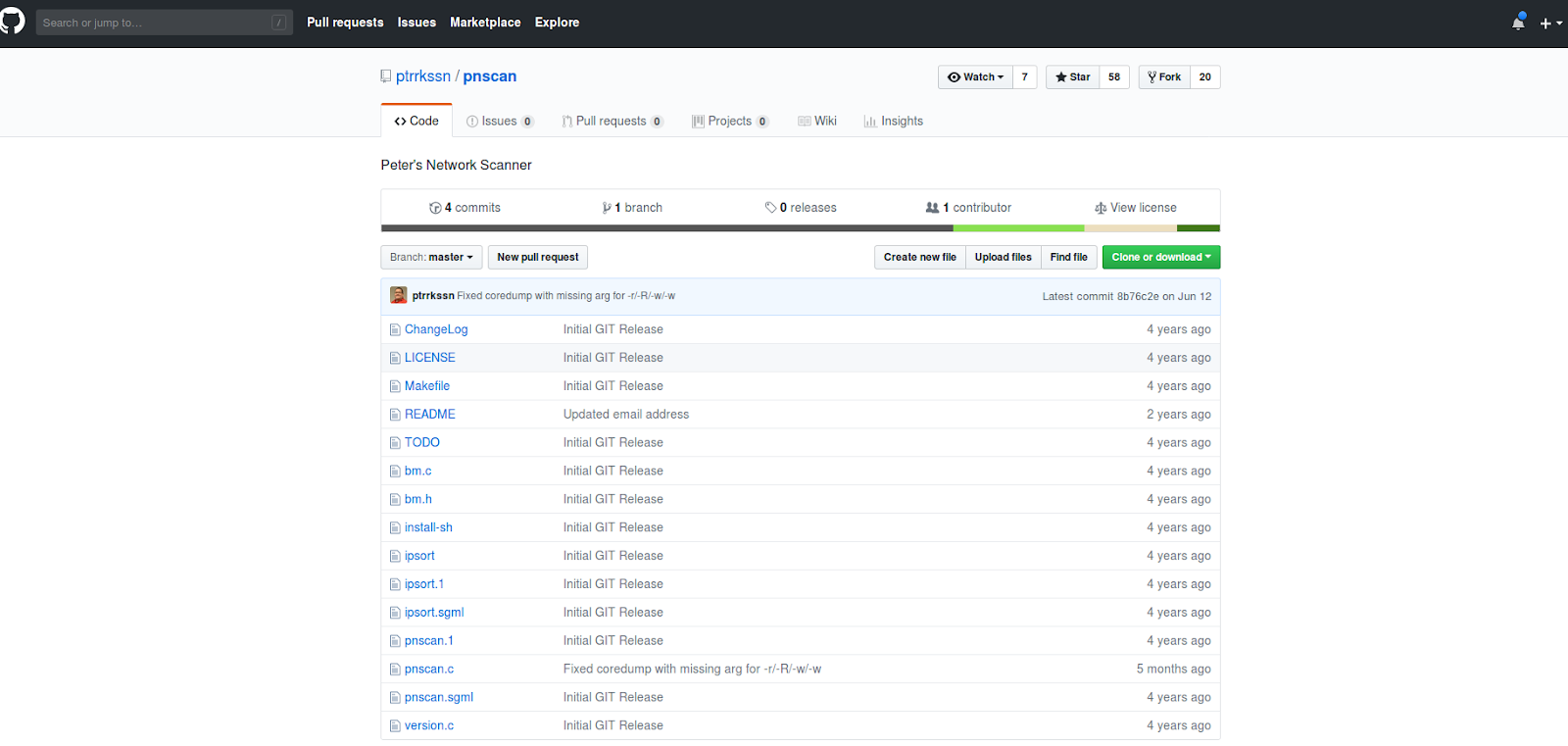The width and height of the screenshot is (1568, 746).
Task: Expand the plus create-new menu
Action: pos(1549,23)
